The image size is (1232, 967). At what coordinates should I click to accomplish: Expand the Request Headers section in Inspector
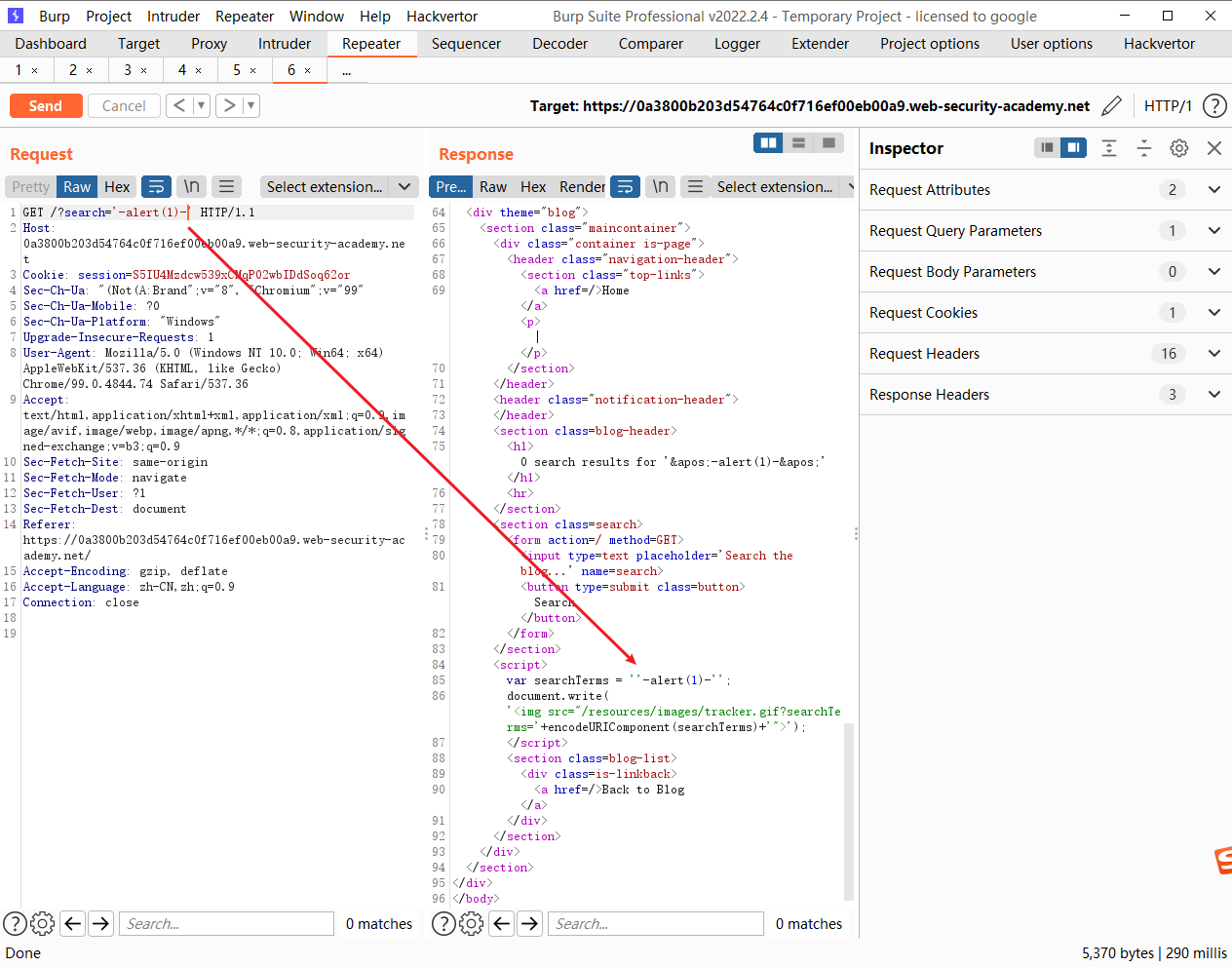pyautogui.click(x=1213, y=353)
